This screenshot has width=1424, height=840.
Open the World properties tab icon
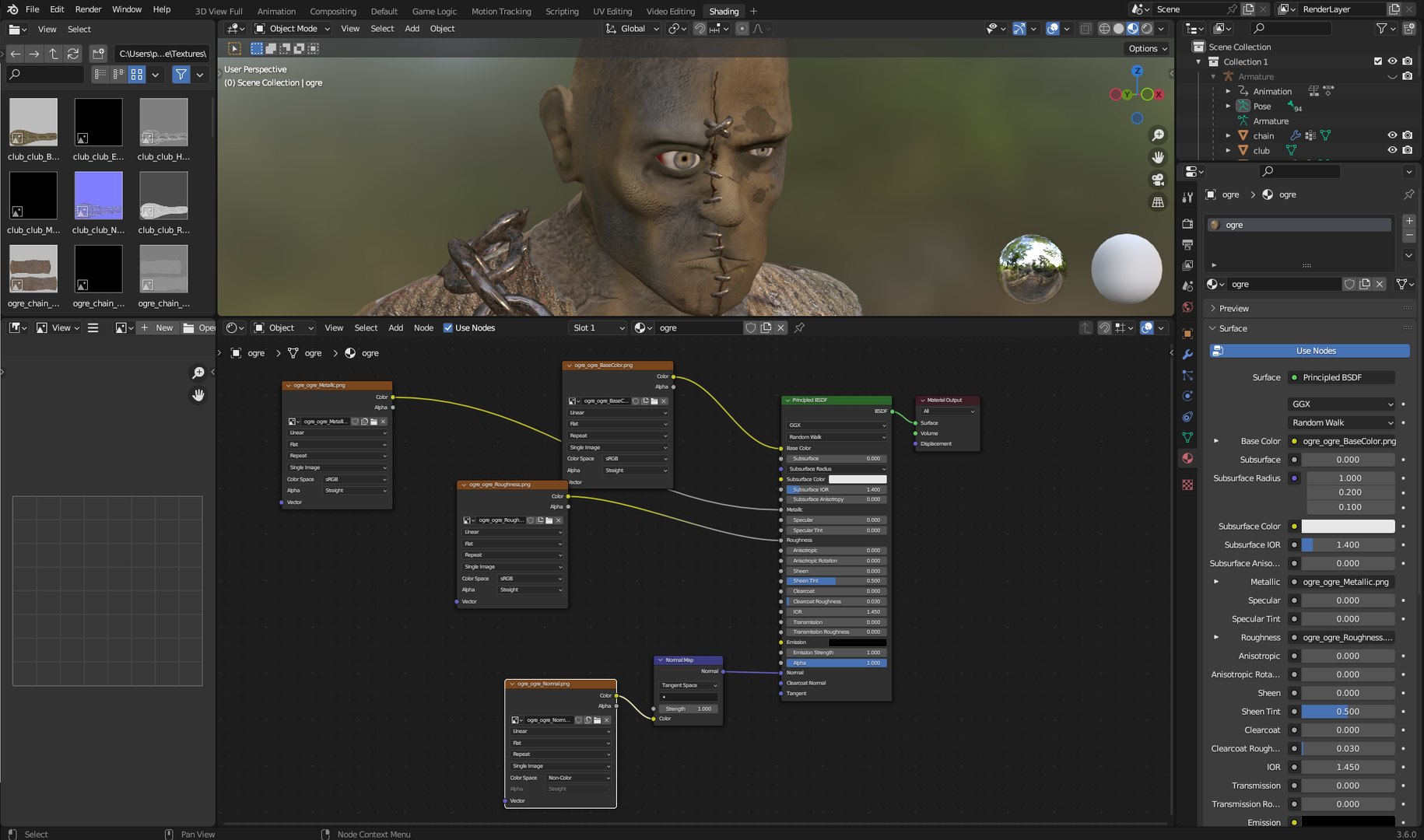click(x=1187, y=308)
